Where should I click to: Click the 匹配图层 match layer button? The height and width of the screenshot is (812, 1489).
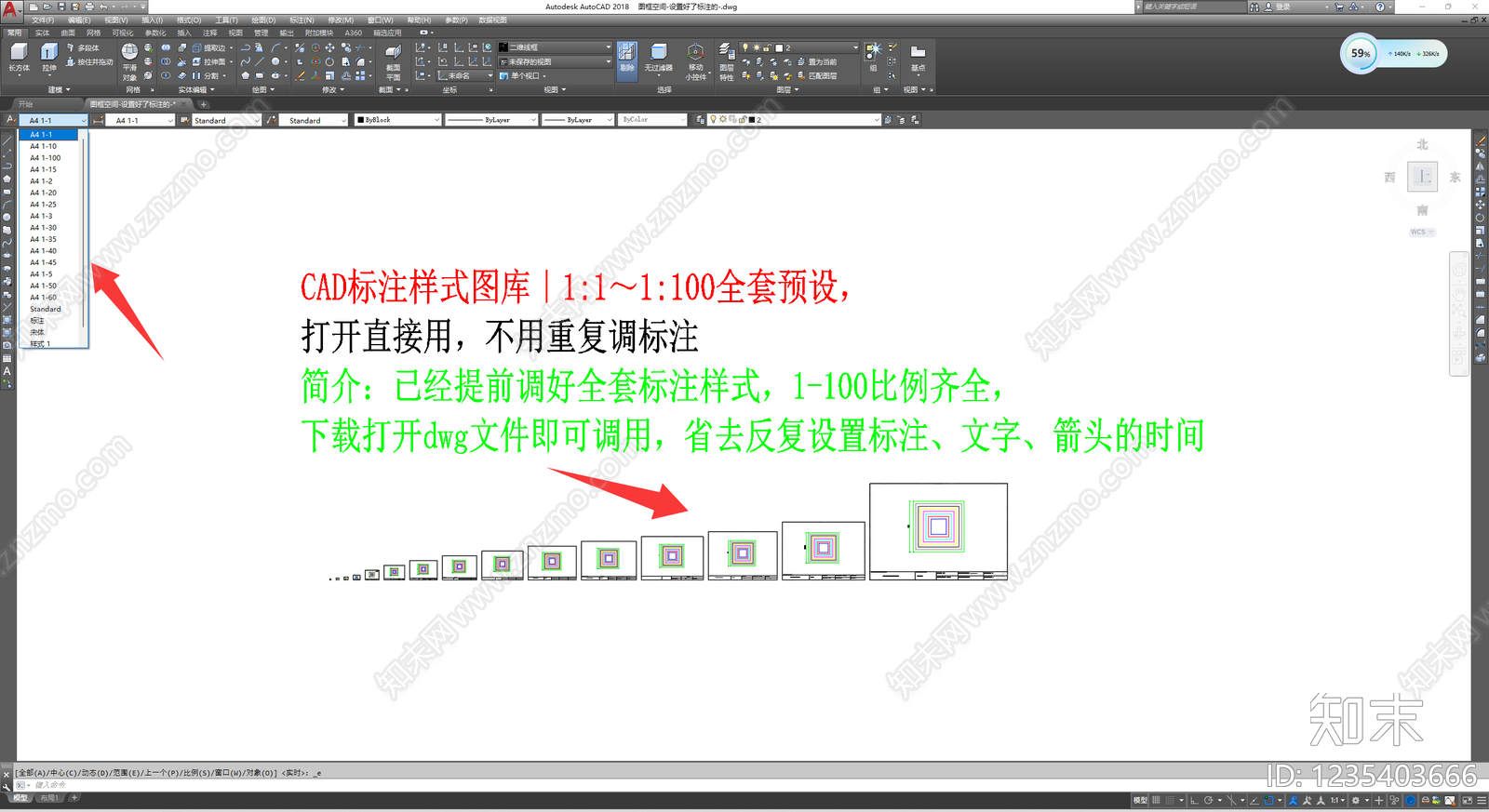tap(817, 76)
